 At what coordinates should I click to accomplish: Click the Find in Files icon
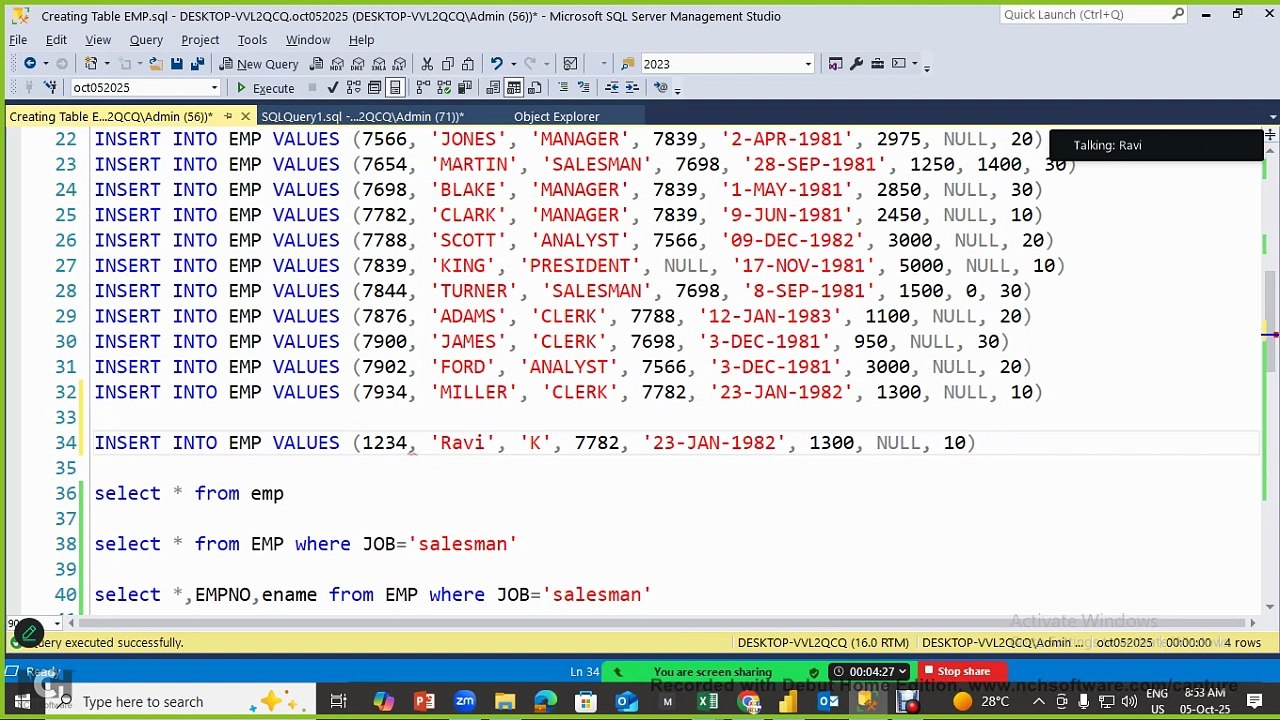[628, 64]
